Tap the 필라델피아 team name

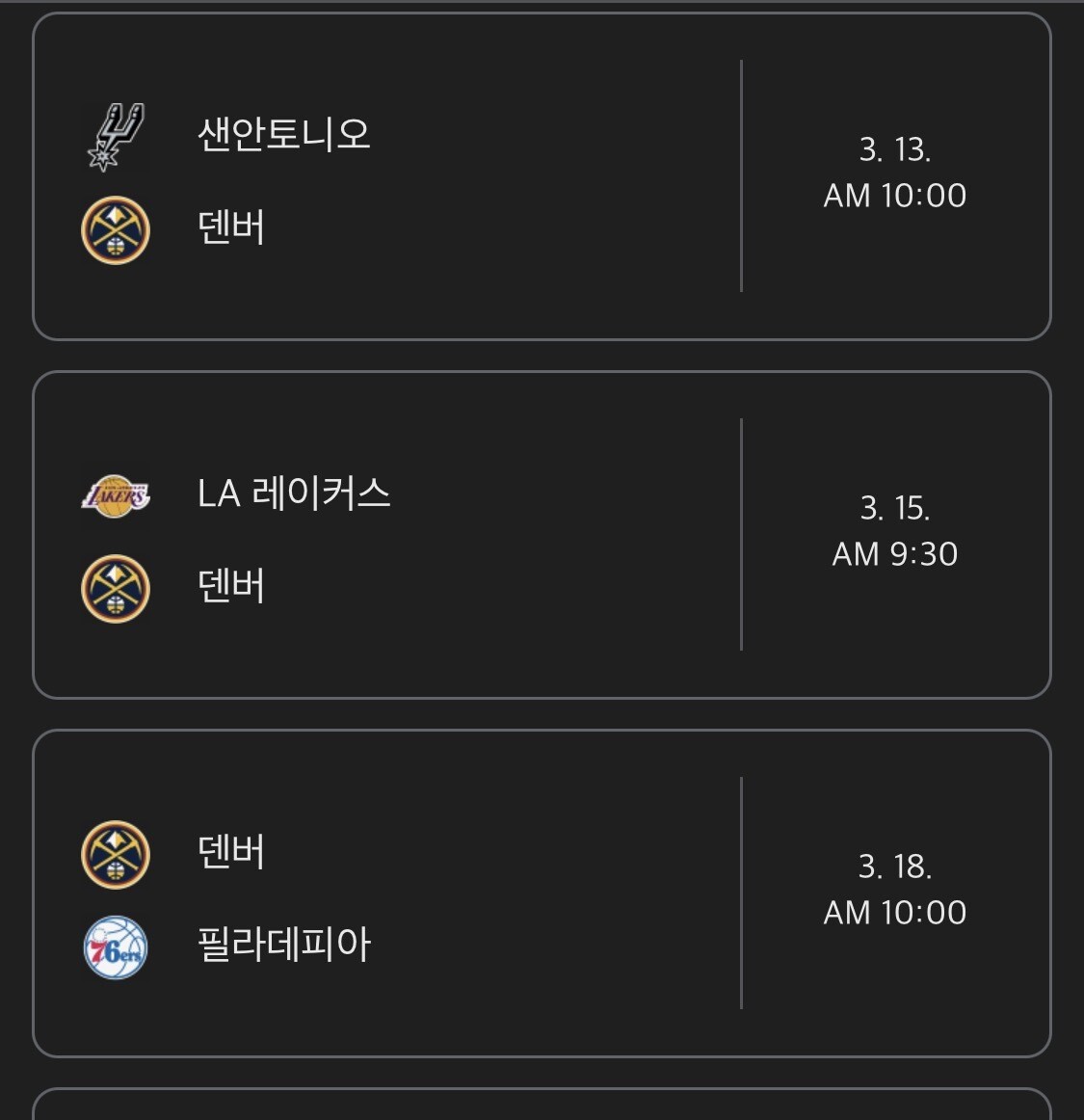pyautogui.click(x=283, y=945)
